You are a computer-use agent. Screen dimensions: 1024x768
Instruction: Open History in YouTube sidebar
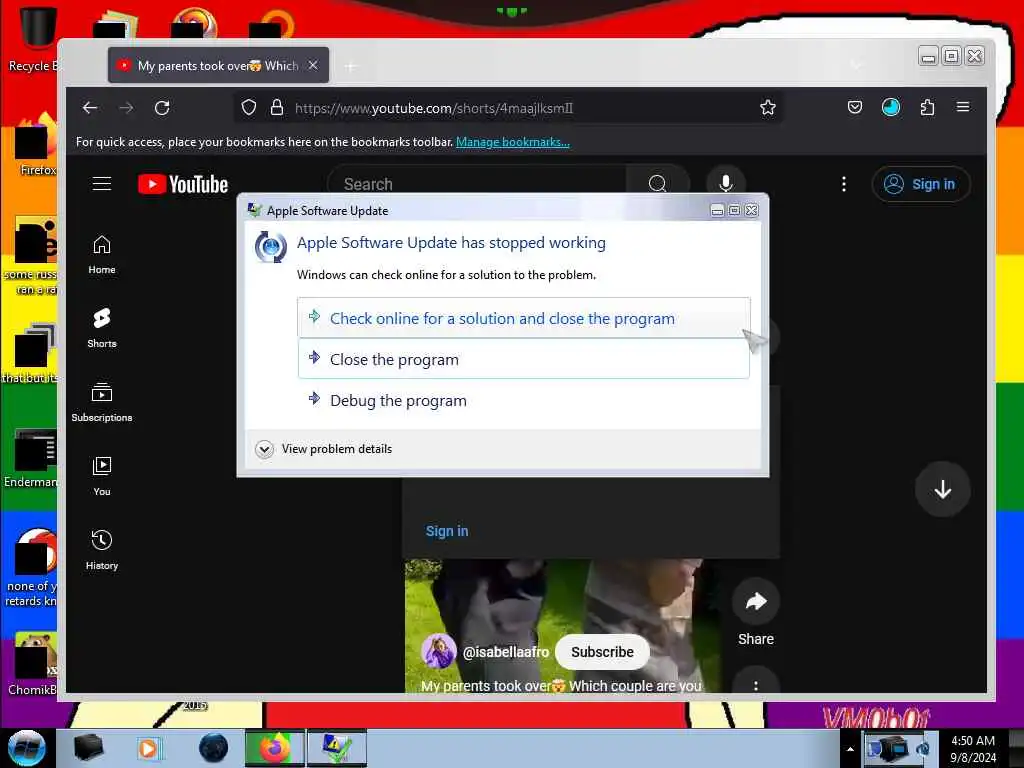pyautogui.click(x=102, y=550)
